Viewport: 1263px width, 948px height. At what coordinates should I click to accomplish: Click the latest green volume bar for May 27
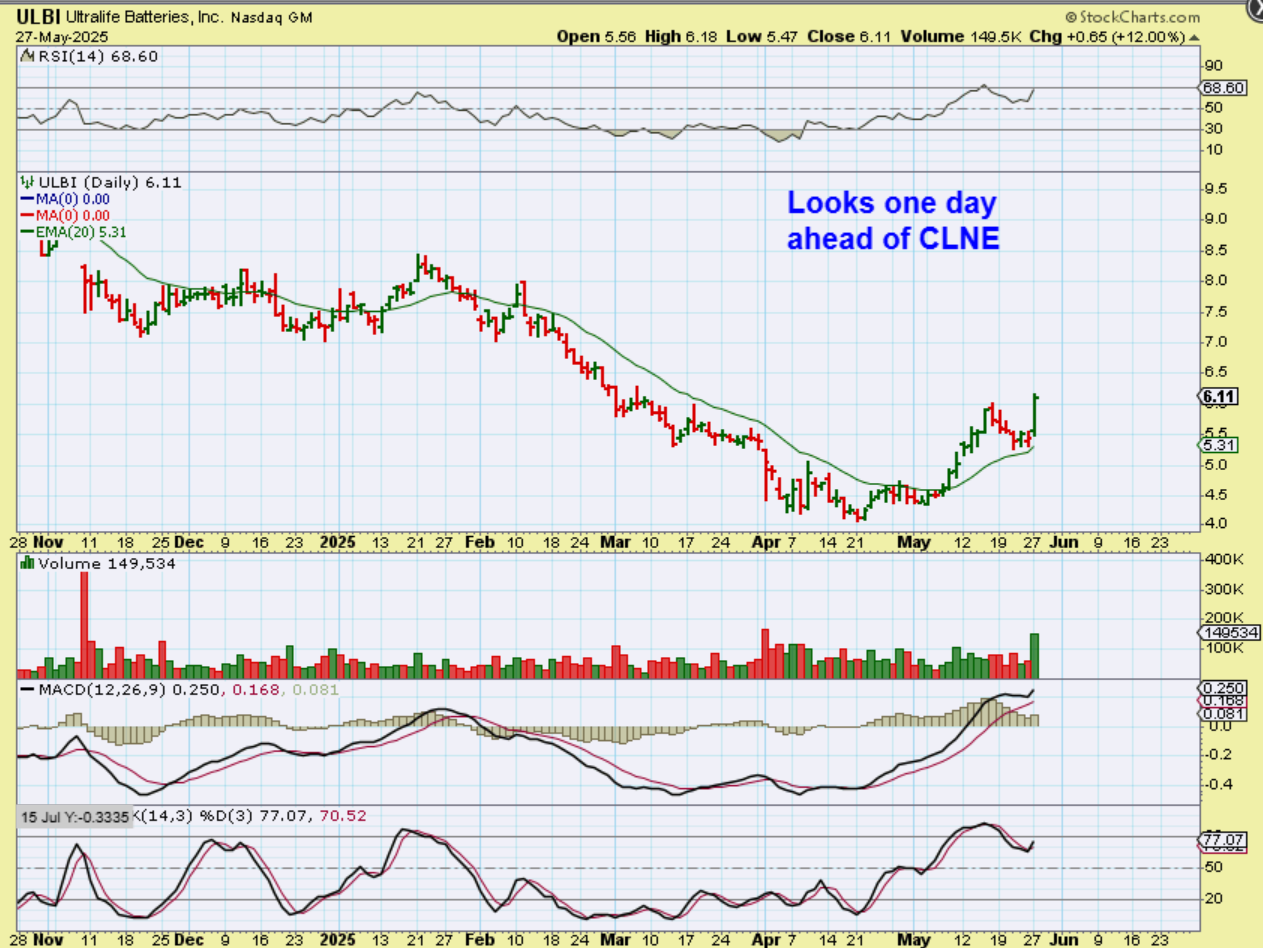(x=1035, y=656)
